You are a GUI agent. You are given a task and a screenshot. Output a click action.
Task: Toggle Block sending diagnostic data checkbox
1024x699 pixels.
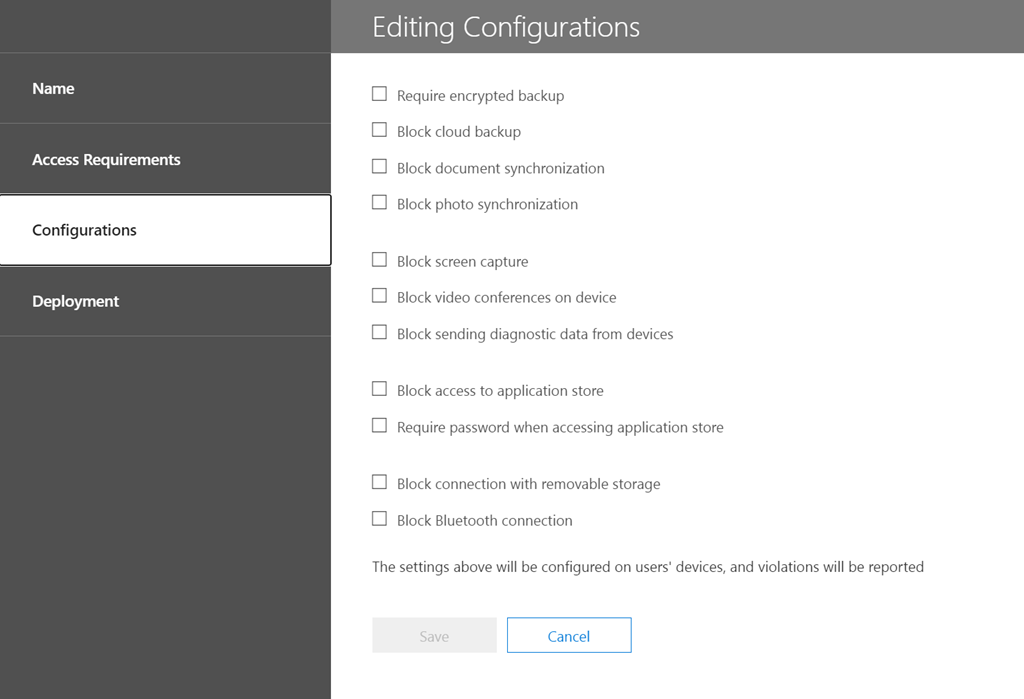click(x=379, y=333)
